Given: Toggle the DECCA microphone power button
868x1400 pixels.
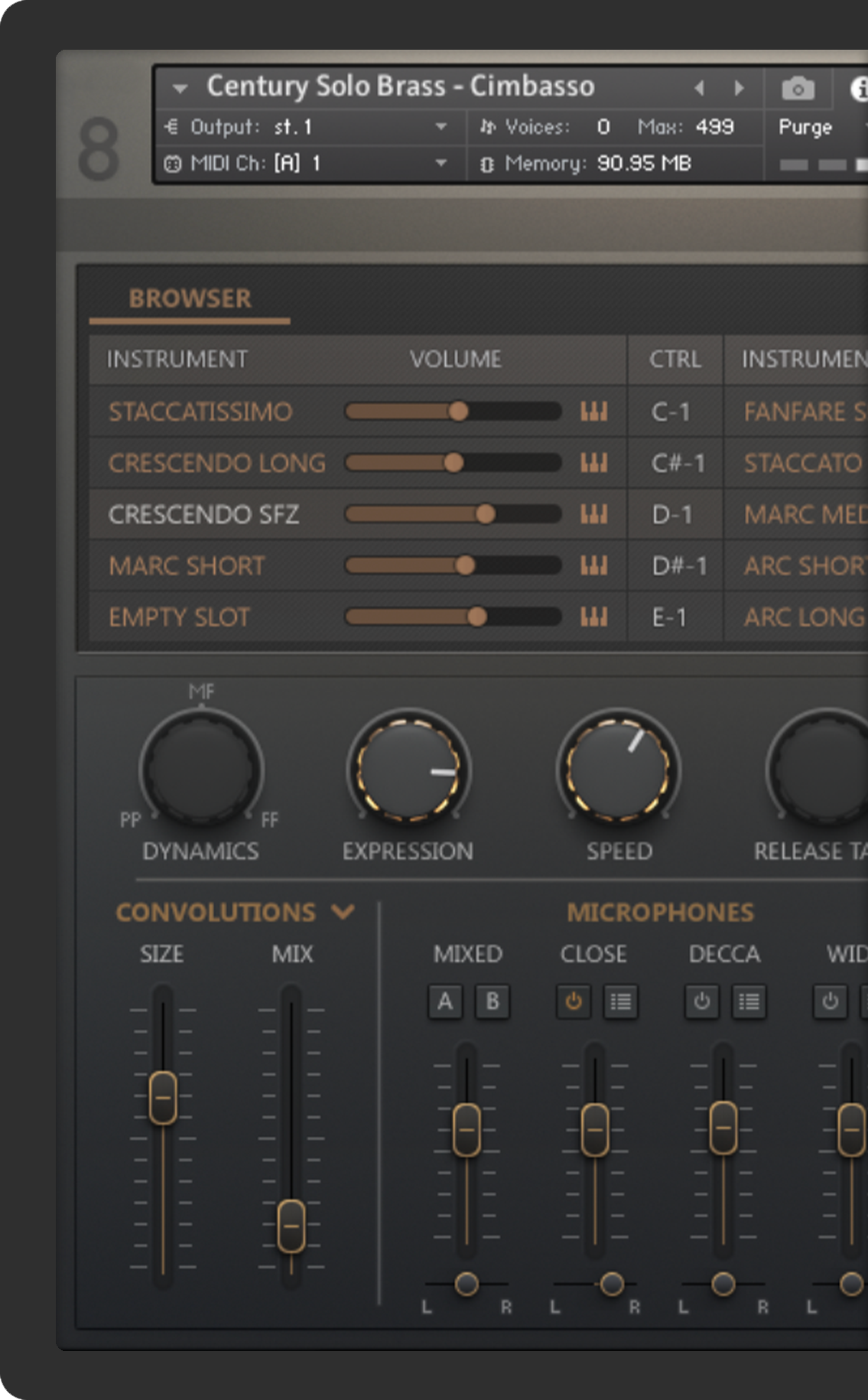Looking at the screenshot, I should 701,1001.
